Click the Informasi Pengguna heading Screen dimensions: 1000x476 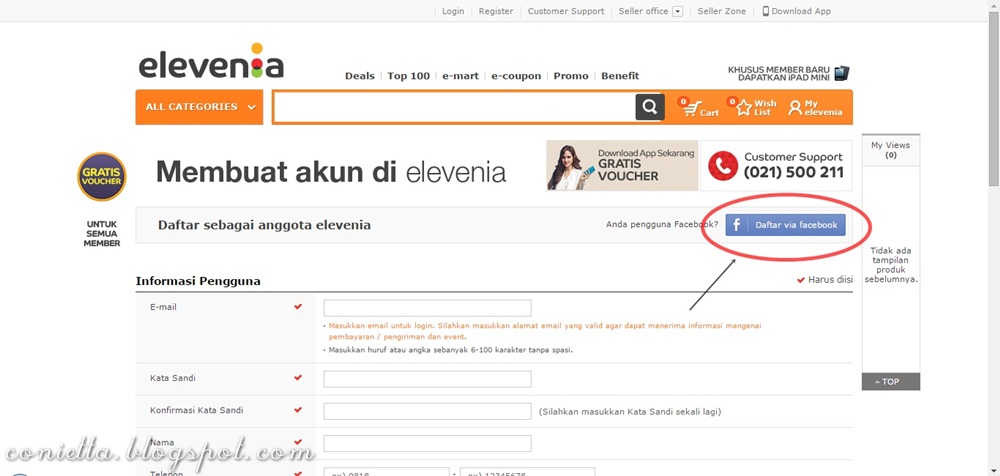198,281
